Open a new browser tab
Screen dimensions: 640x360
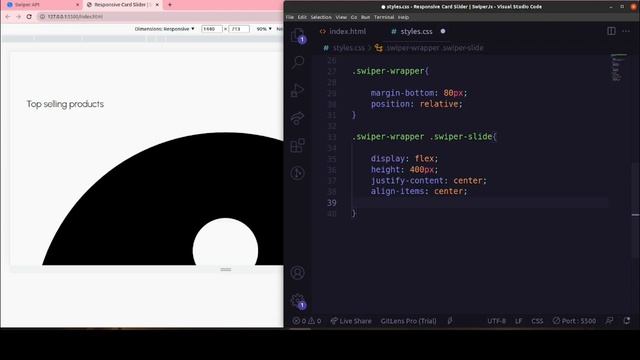(170, 5)
